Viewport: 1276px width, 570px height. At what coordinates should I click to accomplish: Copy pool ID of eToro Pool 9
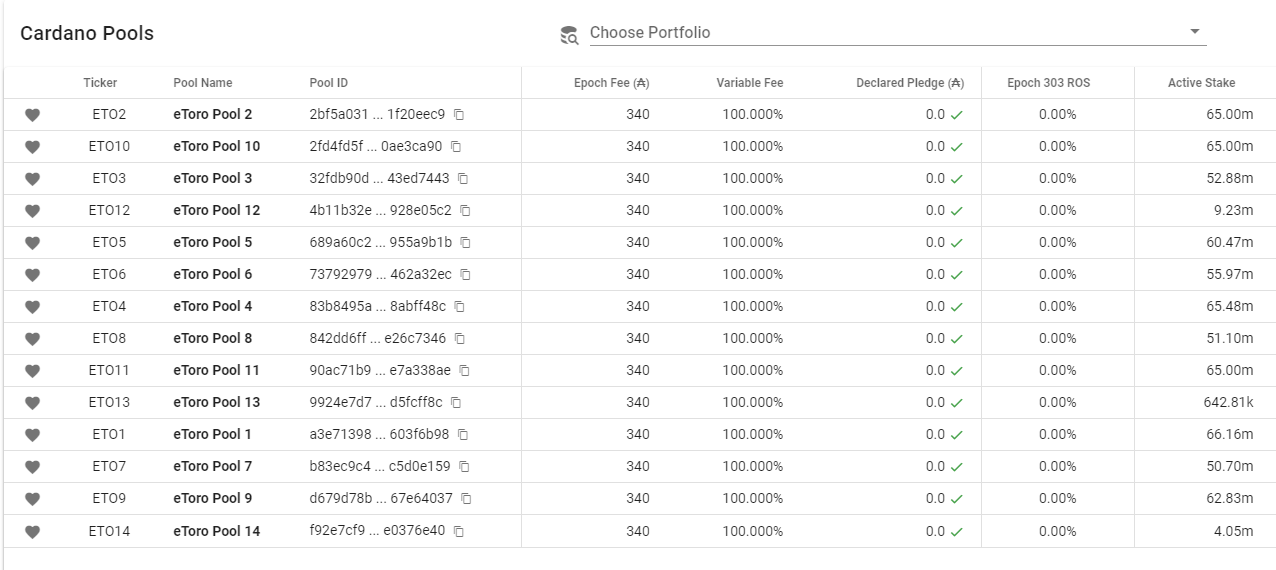(466, 499)
